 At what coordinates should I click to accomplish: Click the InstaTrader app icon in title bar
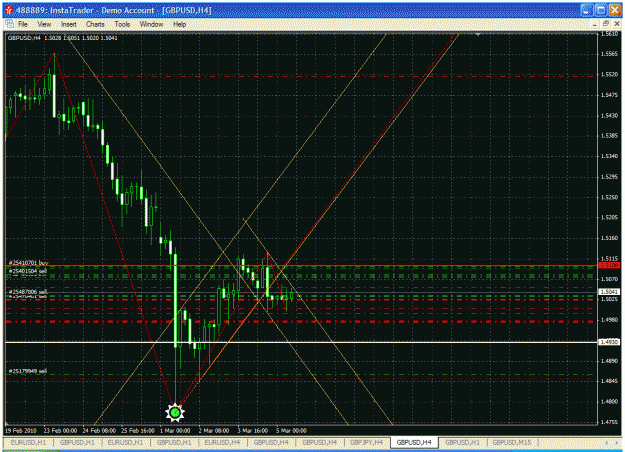pos(9,10)
